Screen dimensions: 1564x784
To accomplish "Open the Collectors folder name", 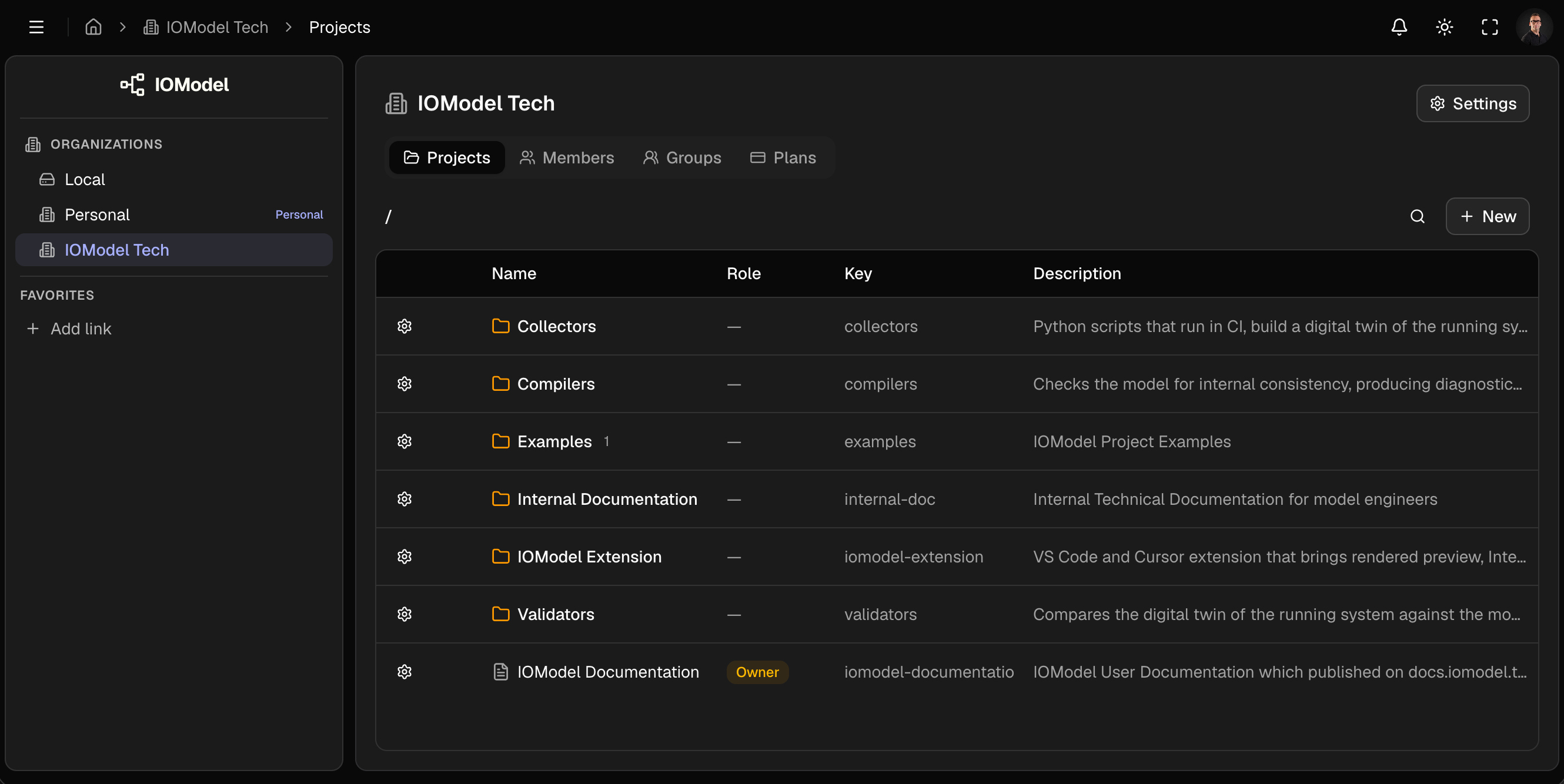I will point(556,326).
